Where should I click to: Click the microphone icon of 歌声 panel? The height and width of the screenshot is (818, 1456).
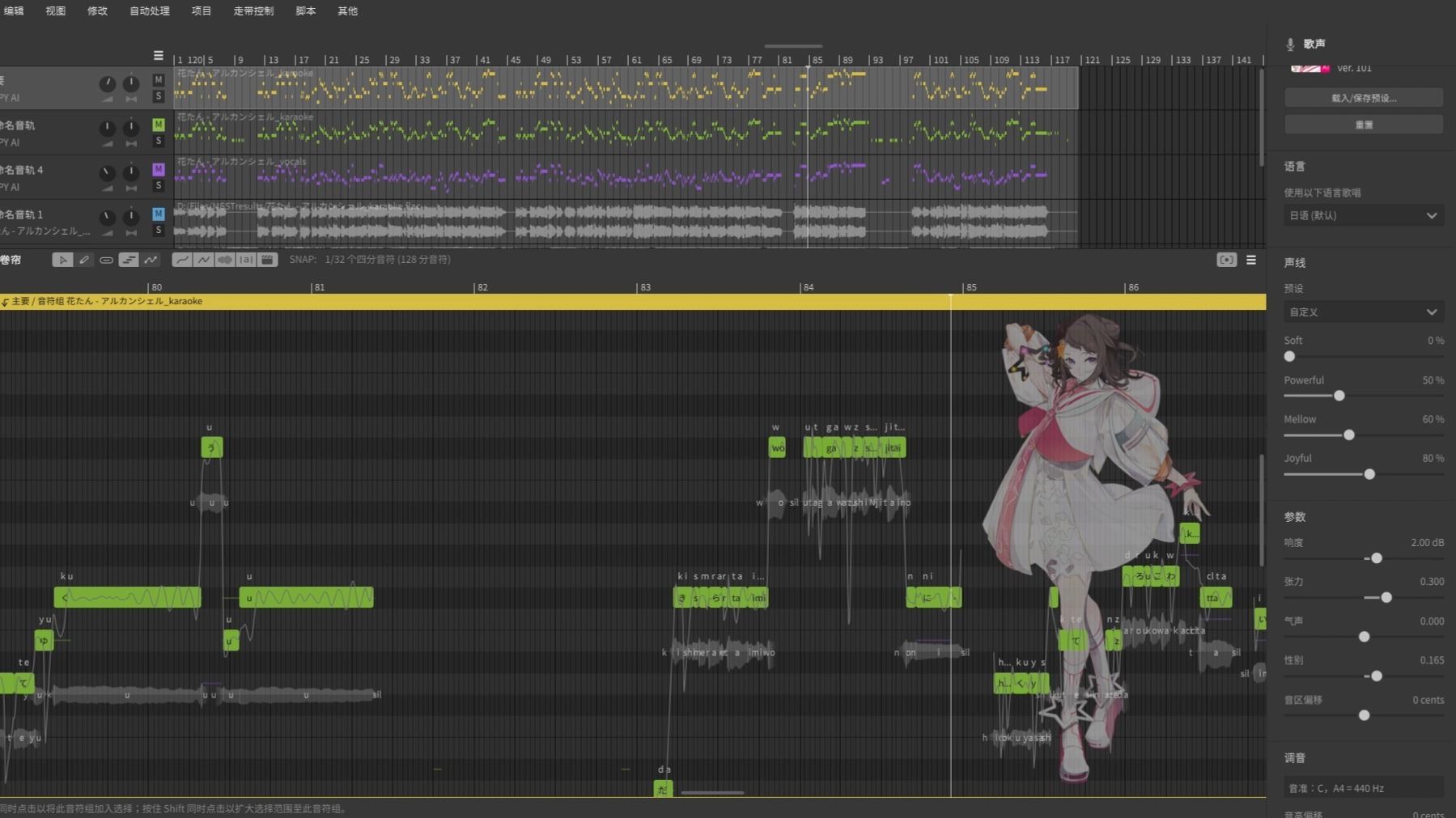tap(1290, 45)
